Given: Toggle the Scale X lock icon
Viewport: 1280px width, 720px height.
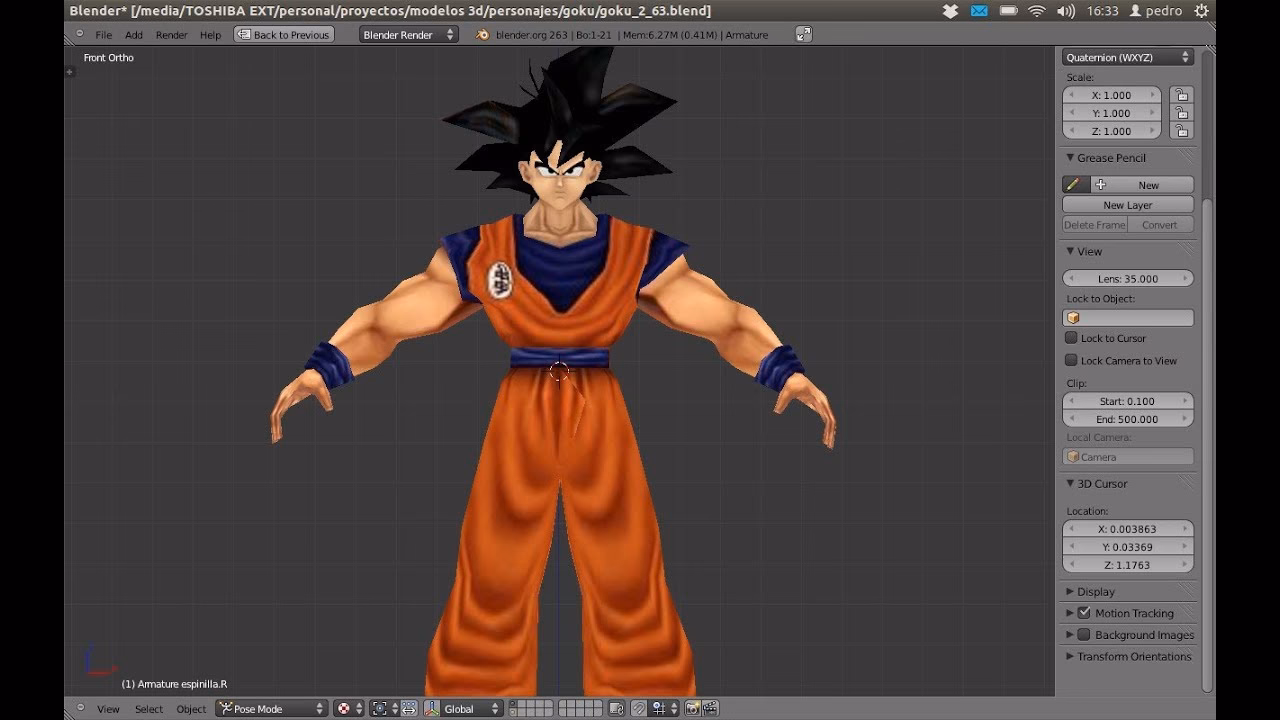Looking at the screenshot, I should click(x=1182, y=95).
